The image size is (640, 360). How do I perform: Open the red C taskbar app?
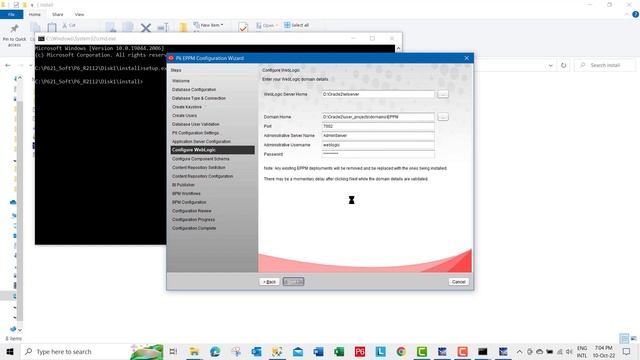click(462, 351)
